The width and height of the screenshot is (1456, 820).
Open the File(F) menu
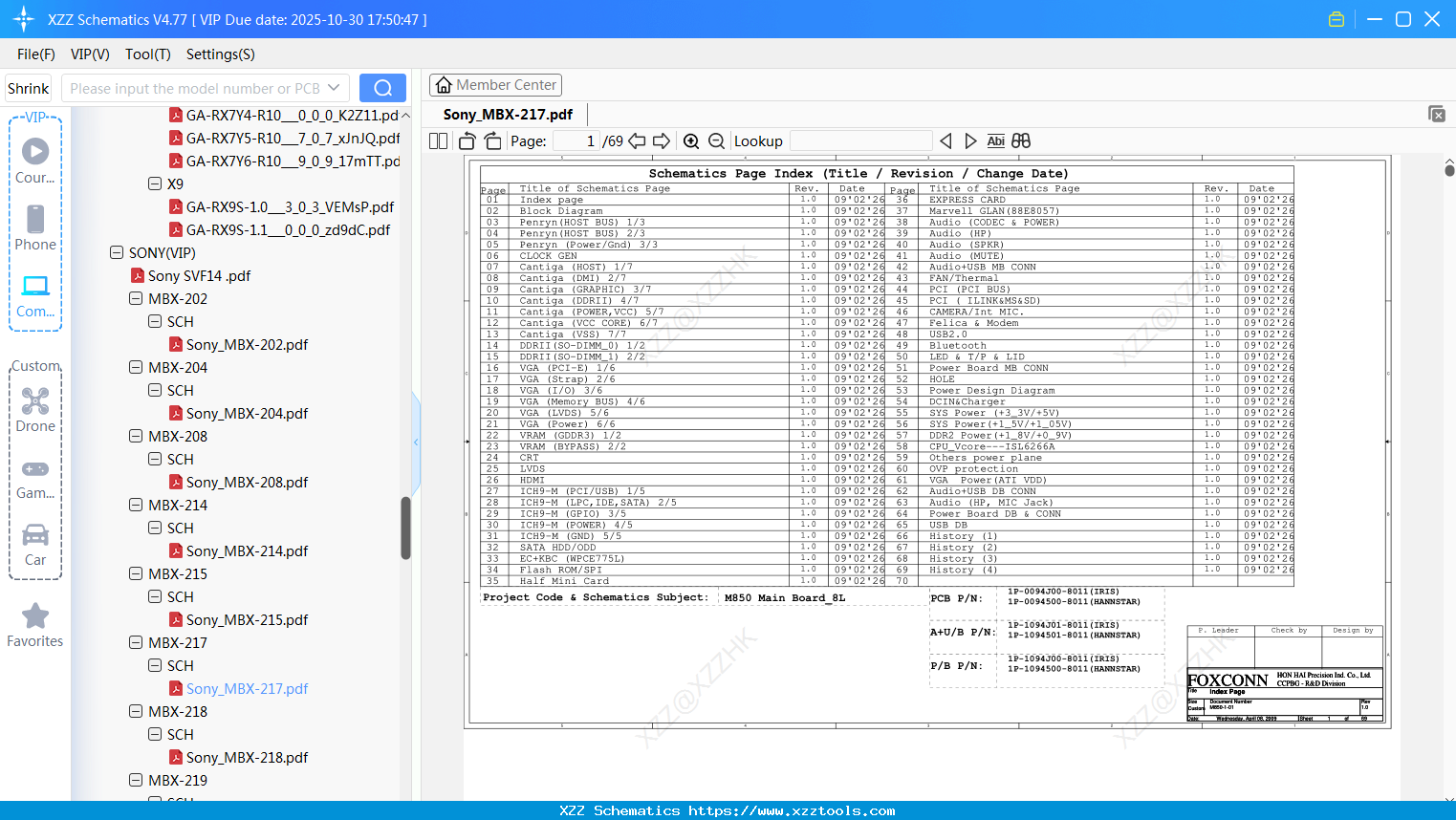tap(36, 54)
